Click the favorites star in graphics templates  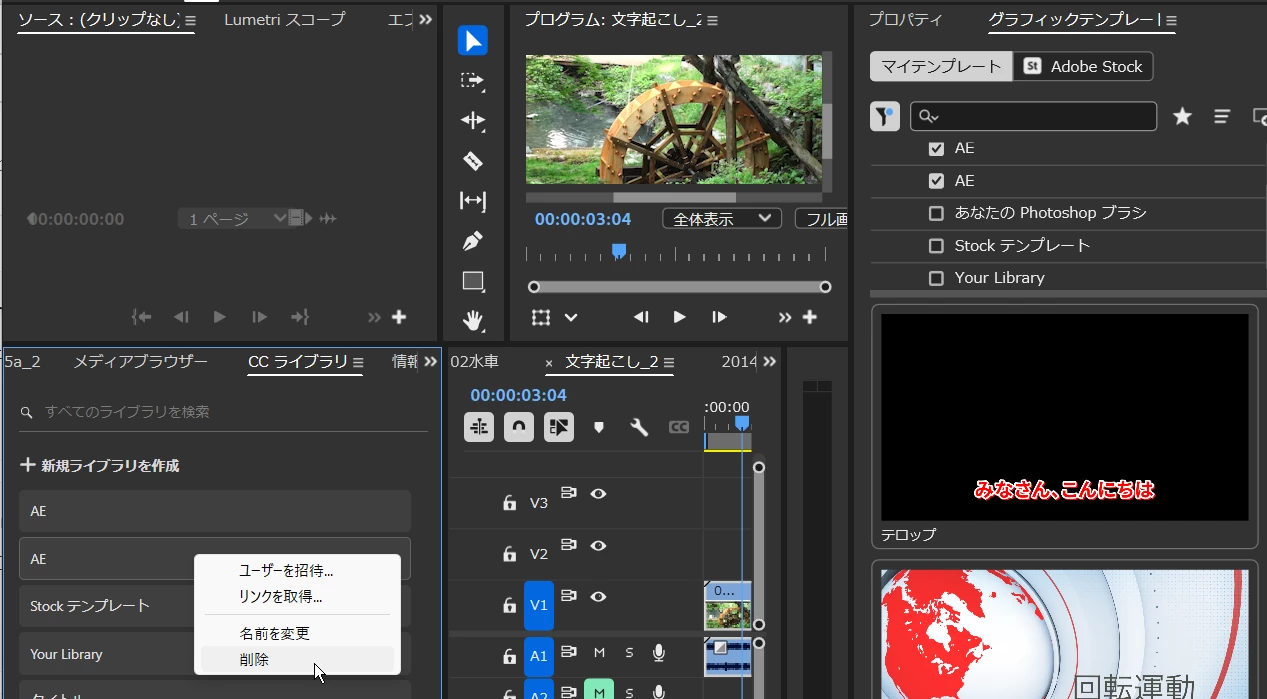pyautogui.click(x=1182, y=116)
